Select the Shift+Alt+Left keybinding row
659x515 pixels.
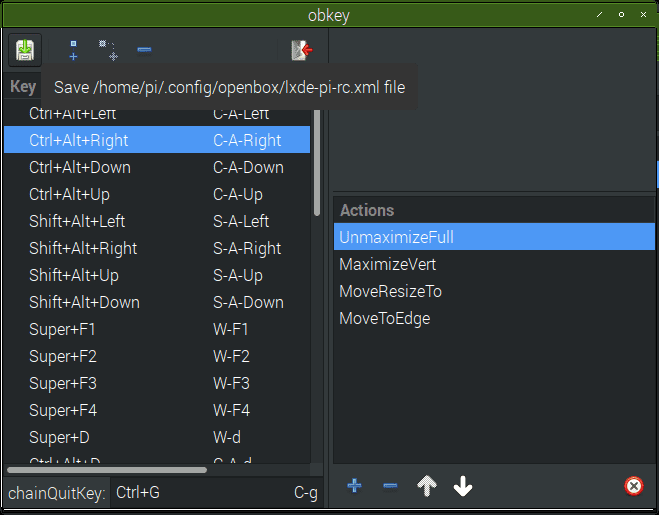tap(157, 221)
